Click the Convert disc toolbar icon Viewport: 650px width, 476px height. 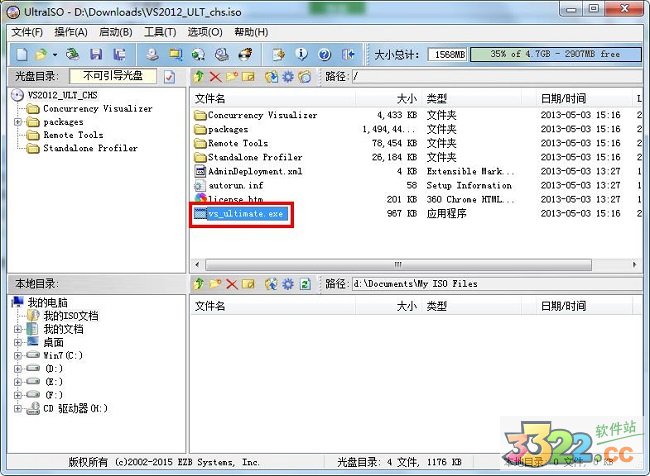coord(199,54)
